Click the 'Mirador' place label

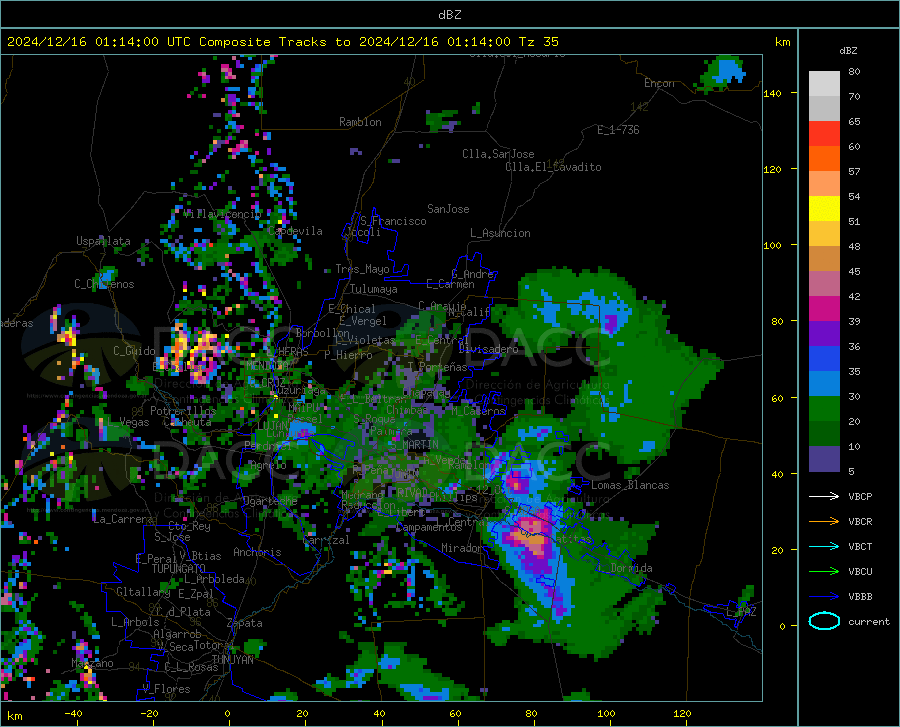tap(462, 548)
